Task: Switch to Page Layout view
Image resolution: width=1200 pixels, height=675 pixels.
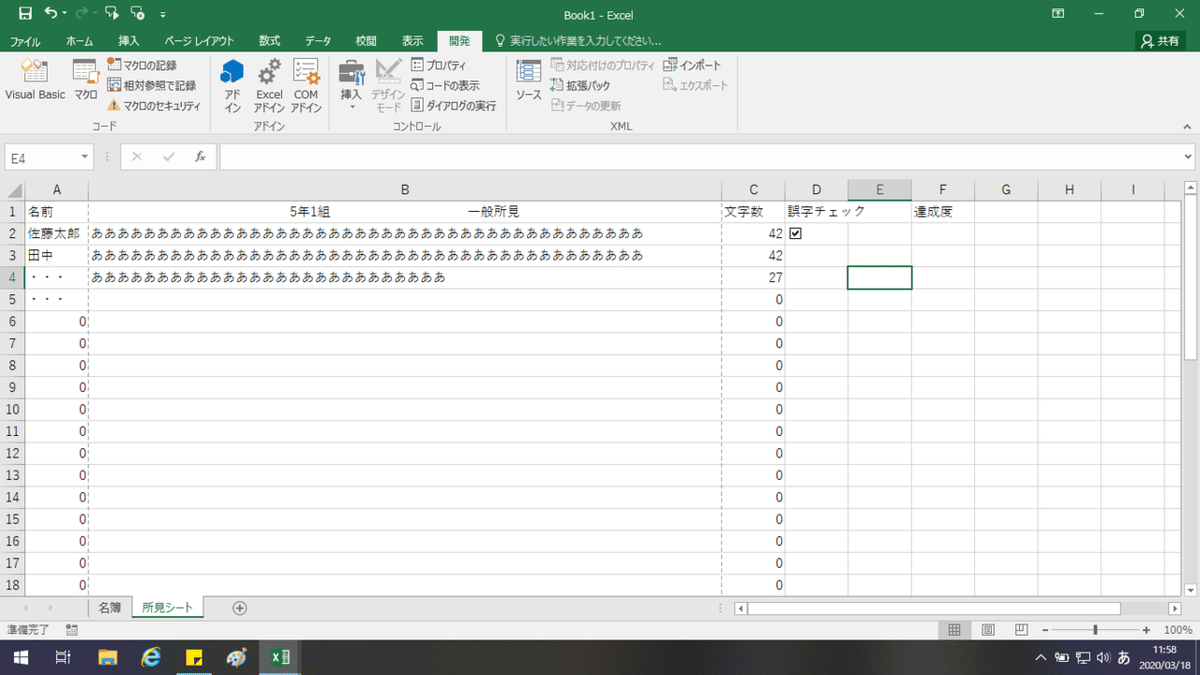Action: click(x=987, y=630)
